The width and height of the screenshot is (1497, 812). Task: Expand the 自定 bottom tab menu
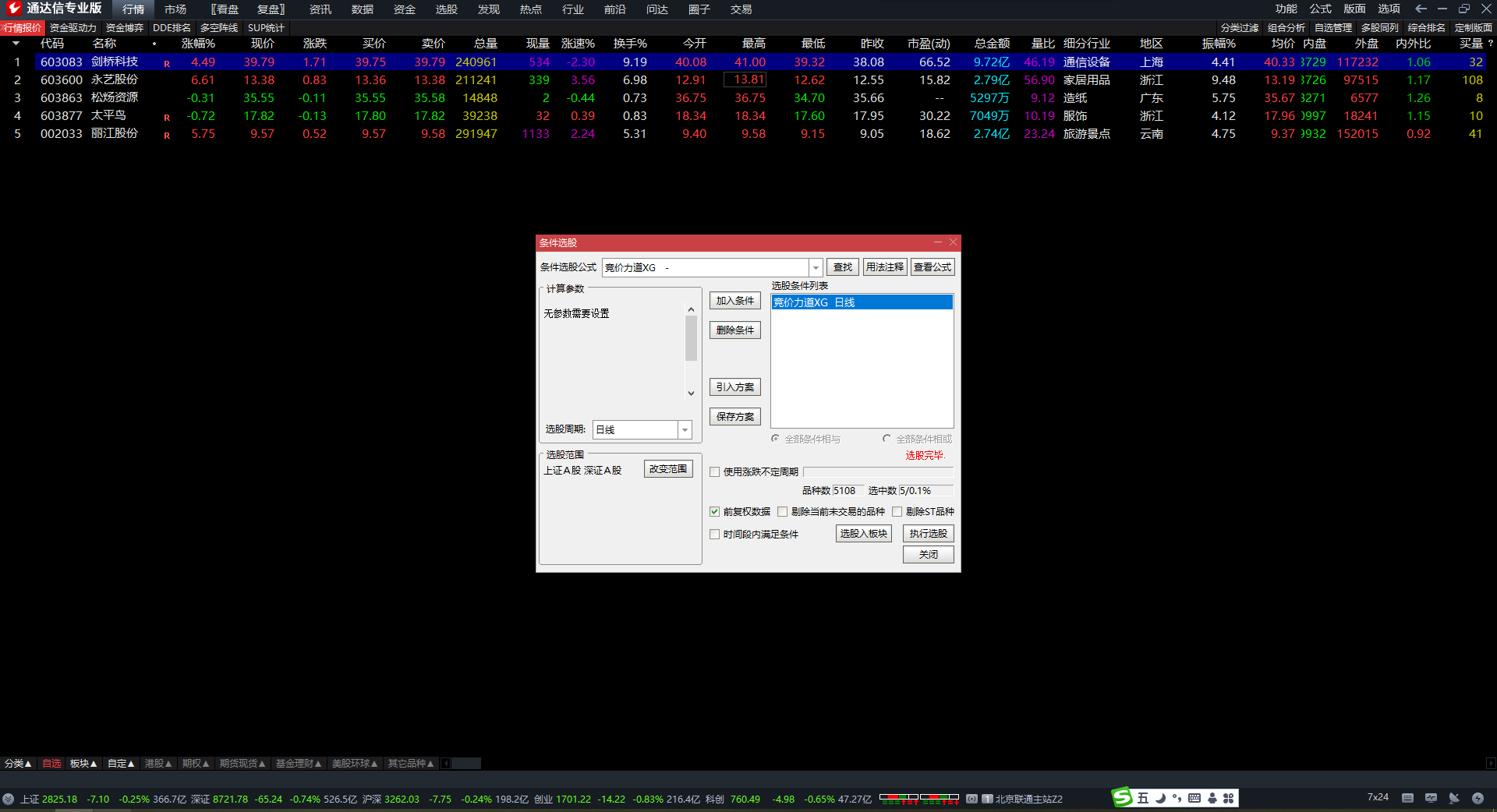(x=121, y=764)
